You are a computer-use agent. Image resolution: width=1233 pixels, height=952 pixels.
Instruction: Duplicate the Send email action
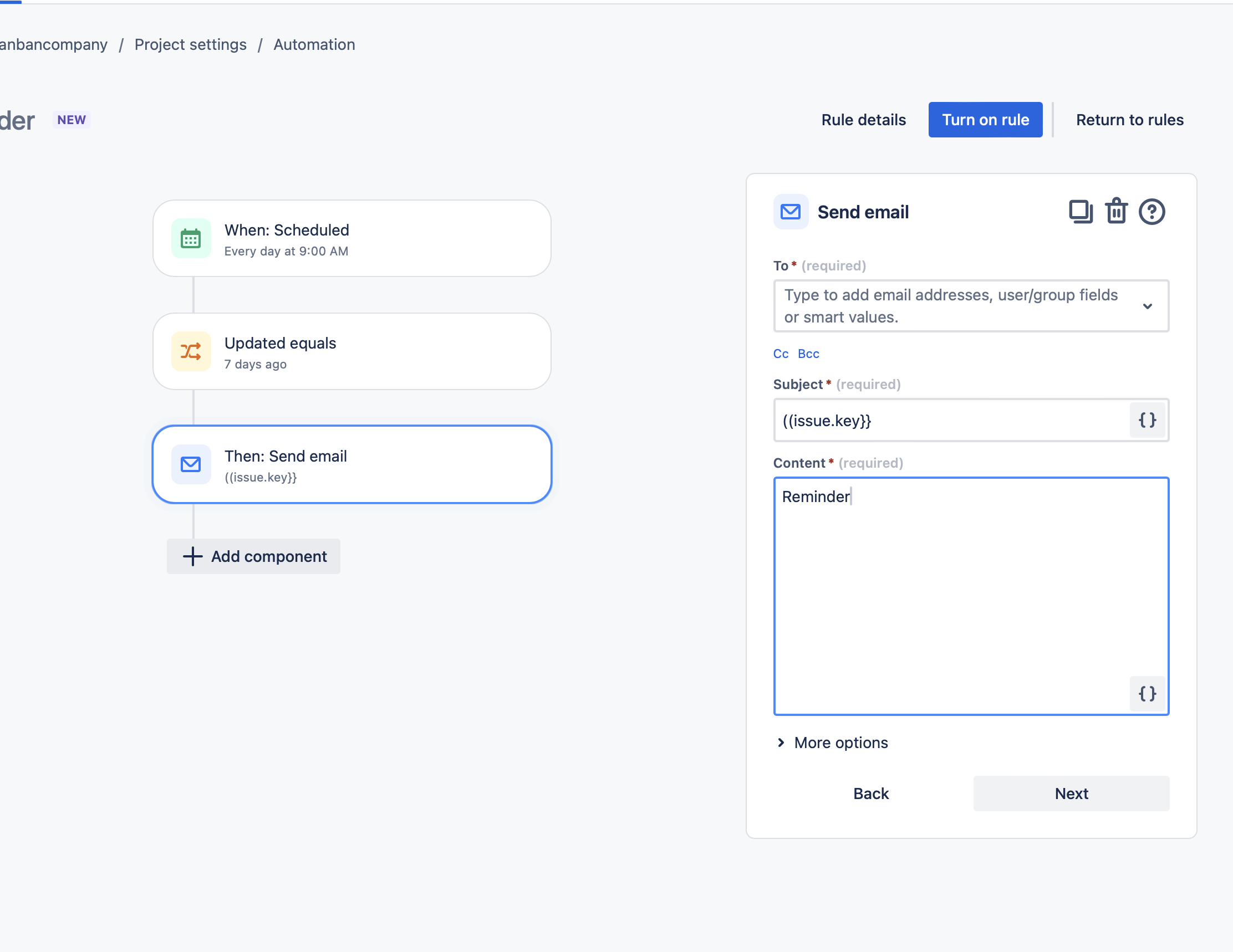coord(1080,212)
